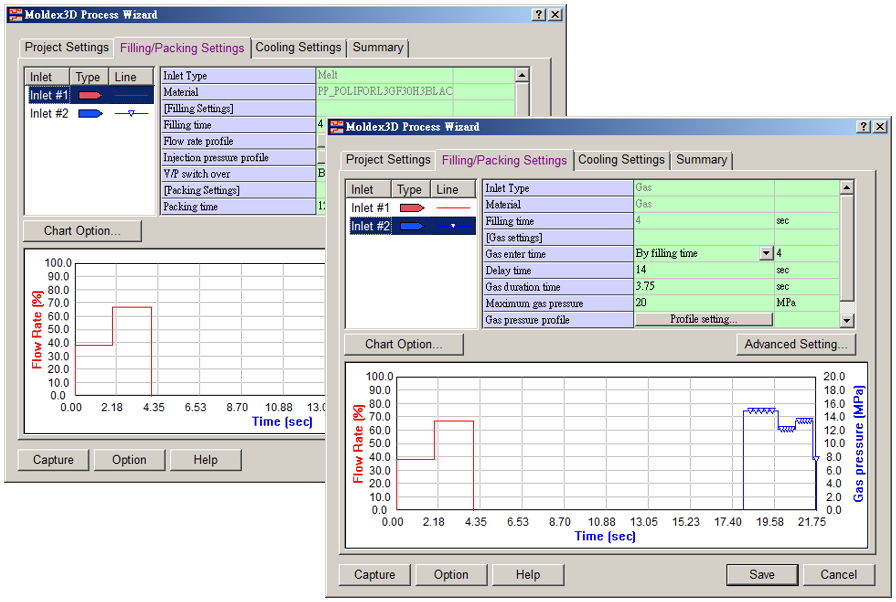This screenshot has height=602, width=896.
Task: Click the Gas enter time numeric value 4
Action: point(807,253)
